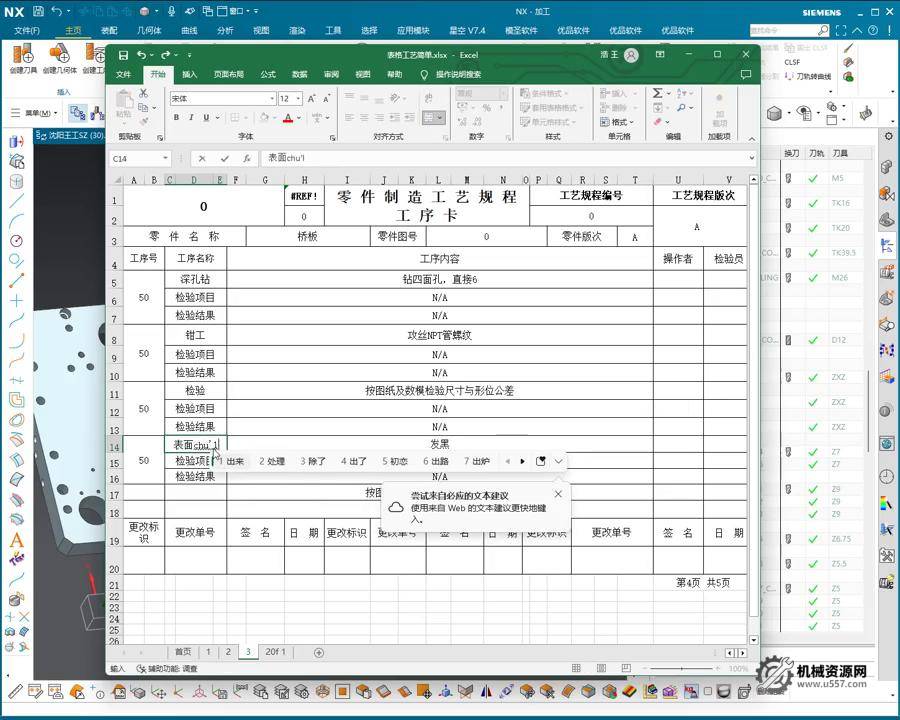Open the 菜单(M) dropdown in NX
The image size is (900, 720).
[38, 112]
